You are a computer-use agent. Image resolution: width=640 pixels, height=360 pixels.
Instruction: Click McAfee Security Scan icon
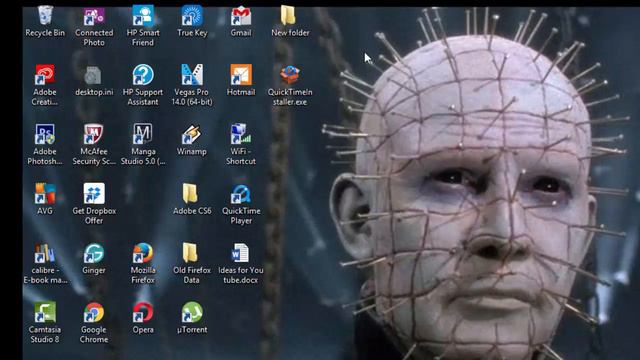(94, 134)
